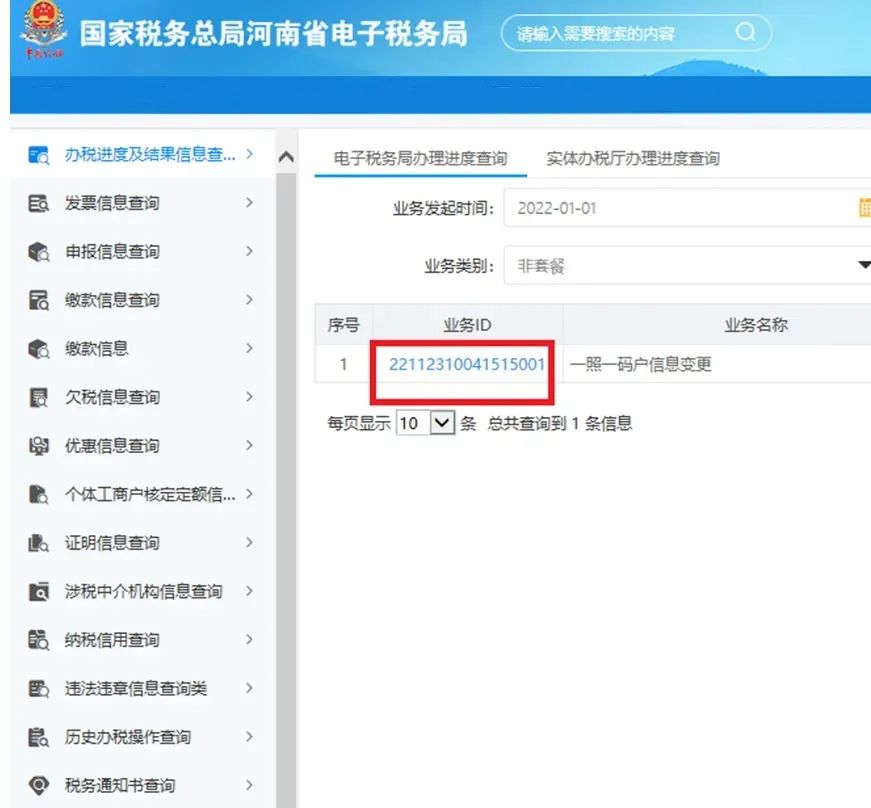Open 纳税信用查询 menu item
871x808 pixels.
143,640
